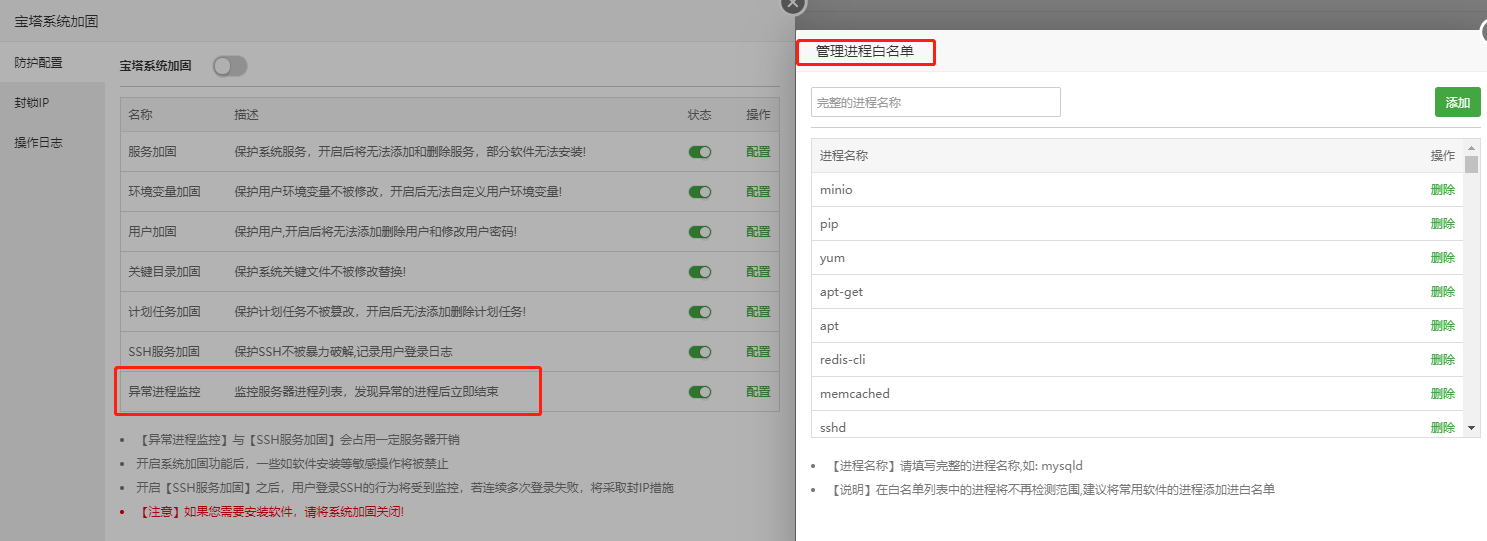Click the 计划任务加固 row name
Viewport: 1487px width, 541px height.
pyautogui.click(x=164, y=312)
